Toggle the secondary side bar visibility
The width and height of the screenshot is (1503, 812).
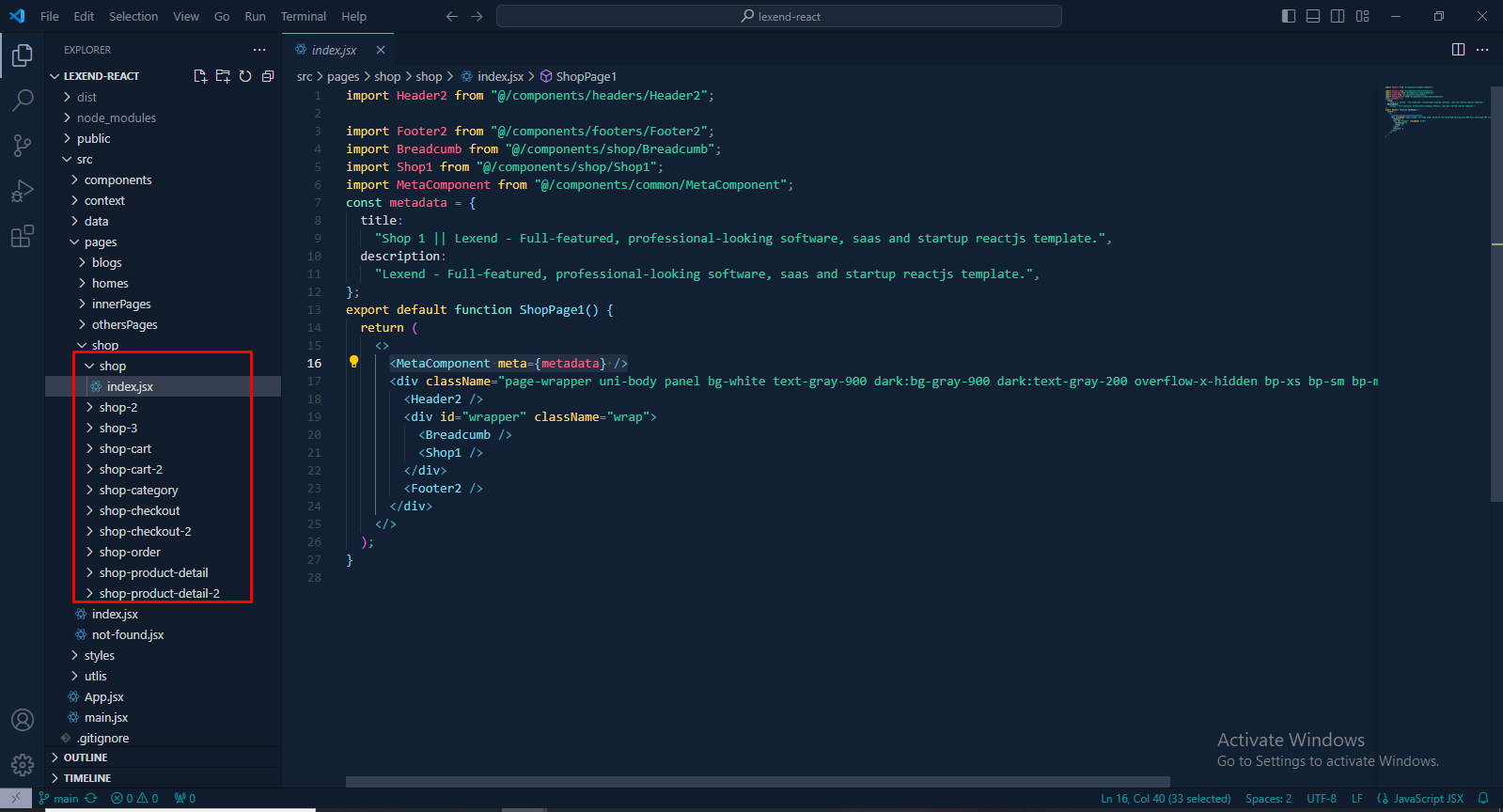tap(1338, 16)
